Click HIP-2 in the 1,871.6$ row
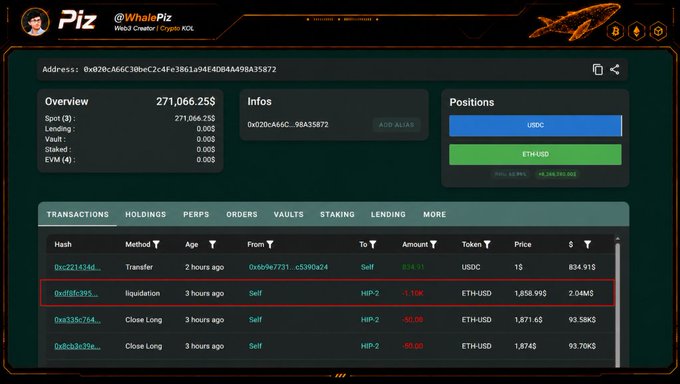This screenshot has height=384, width=680. point(369,320)
